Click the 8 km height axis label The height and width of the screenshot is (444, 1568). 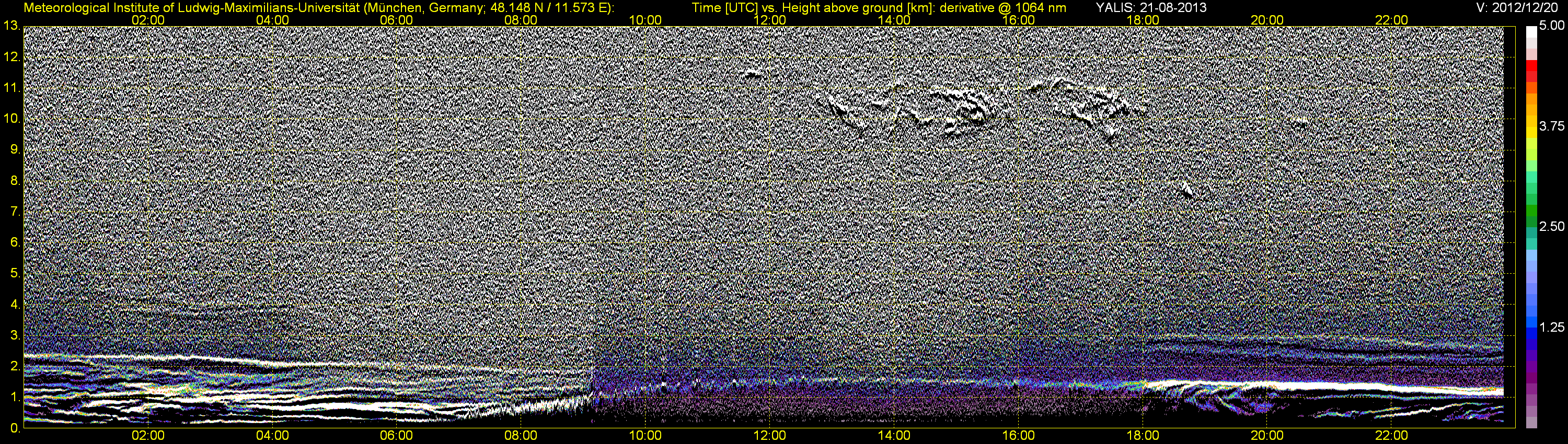click(x=15, y=181)
